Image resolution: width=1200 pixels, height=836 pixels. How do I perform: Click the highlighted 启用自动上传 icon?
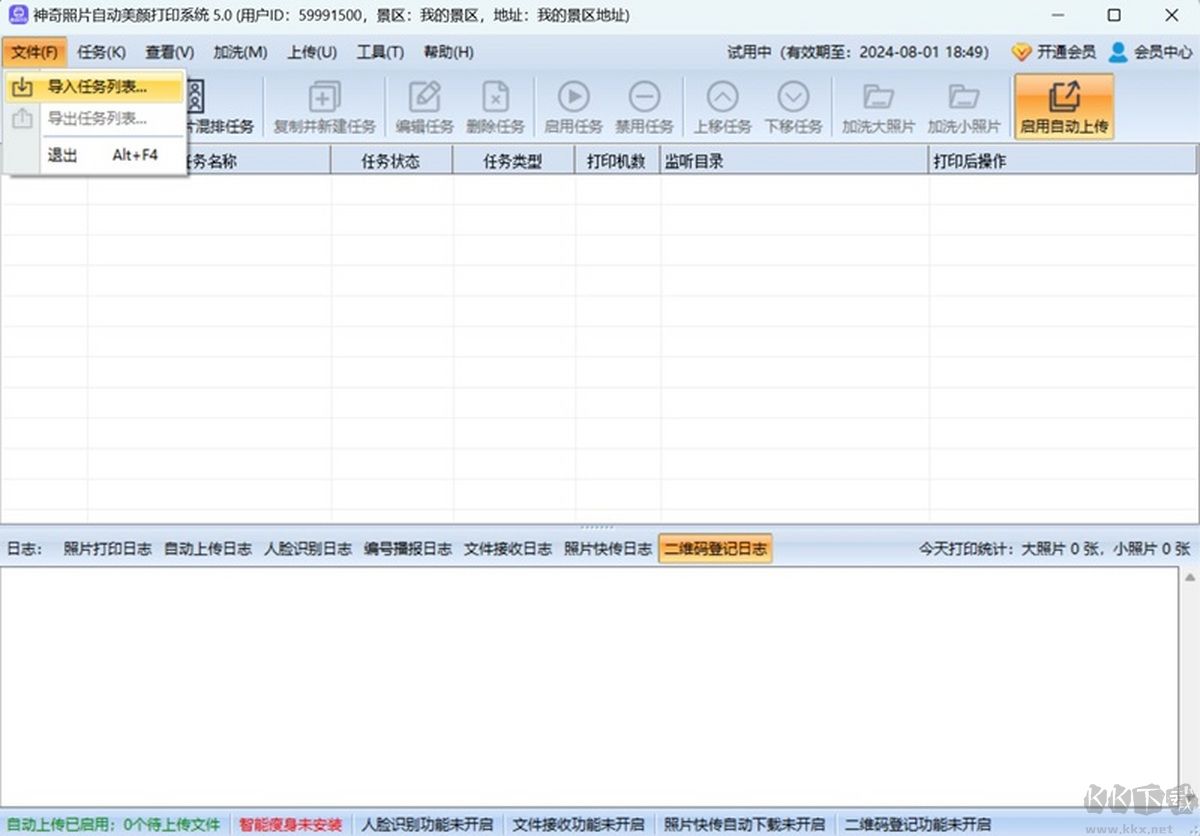(x=1063, y=105)
